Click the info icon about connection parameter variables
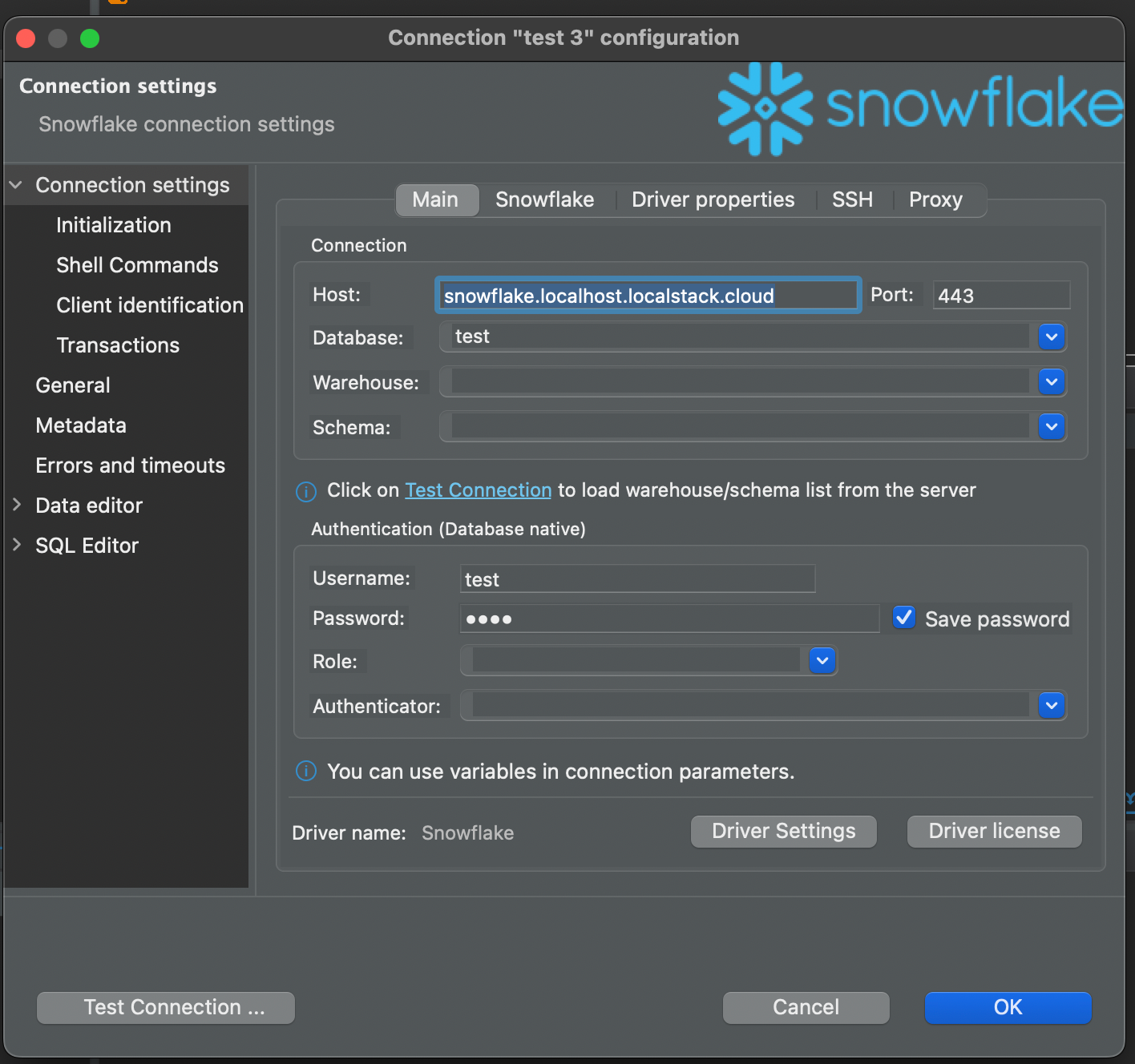This screenshot has width=1135, height=1064. [305, 771]
